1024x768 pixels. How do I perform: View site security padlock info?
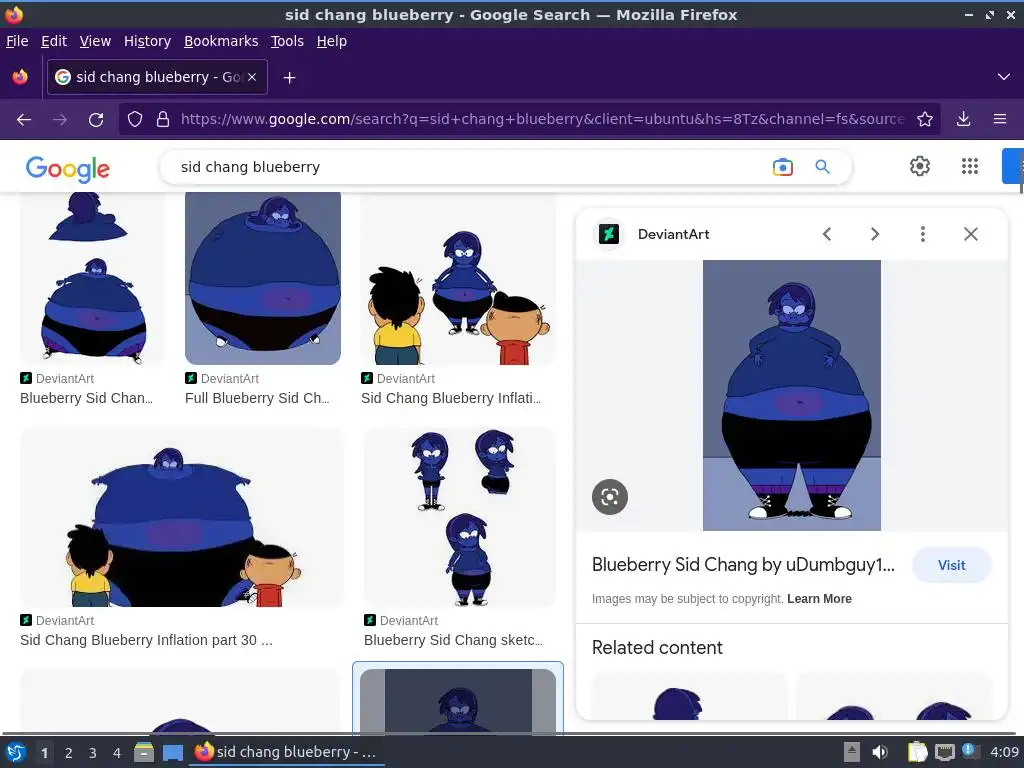[163, 119]
